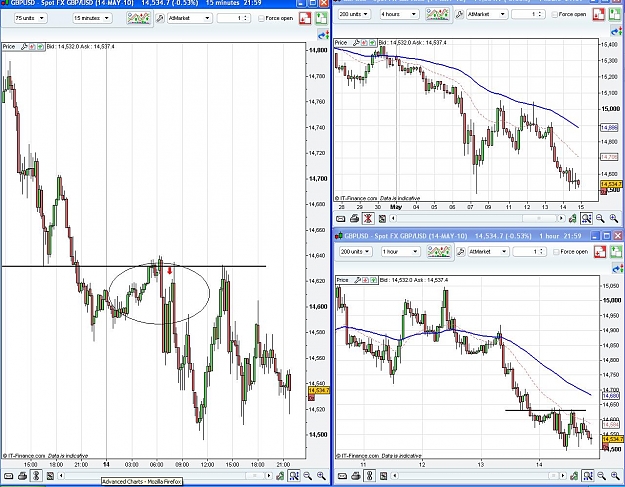
Task: Click red down arrow in 15 minutes Price panel
Action: tap(32, 47)
